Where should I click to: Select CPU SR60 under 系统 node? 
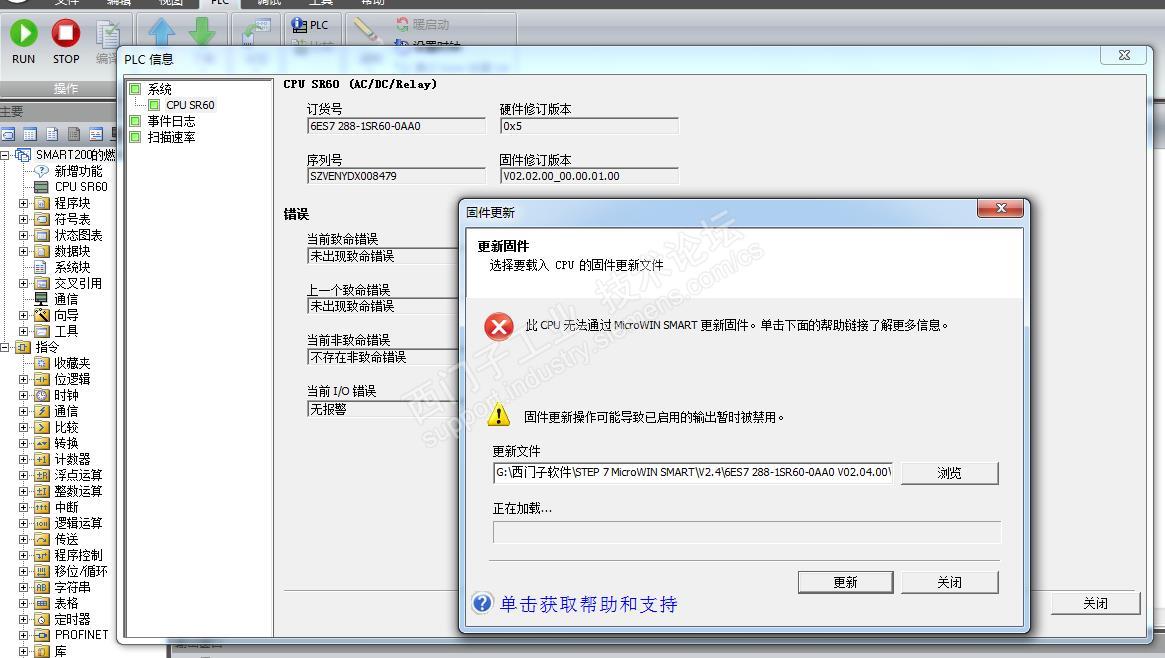[x=189, y=105]
